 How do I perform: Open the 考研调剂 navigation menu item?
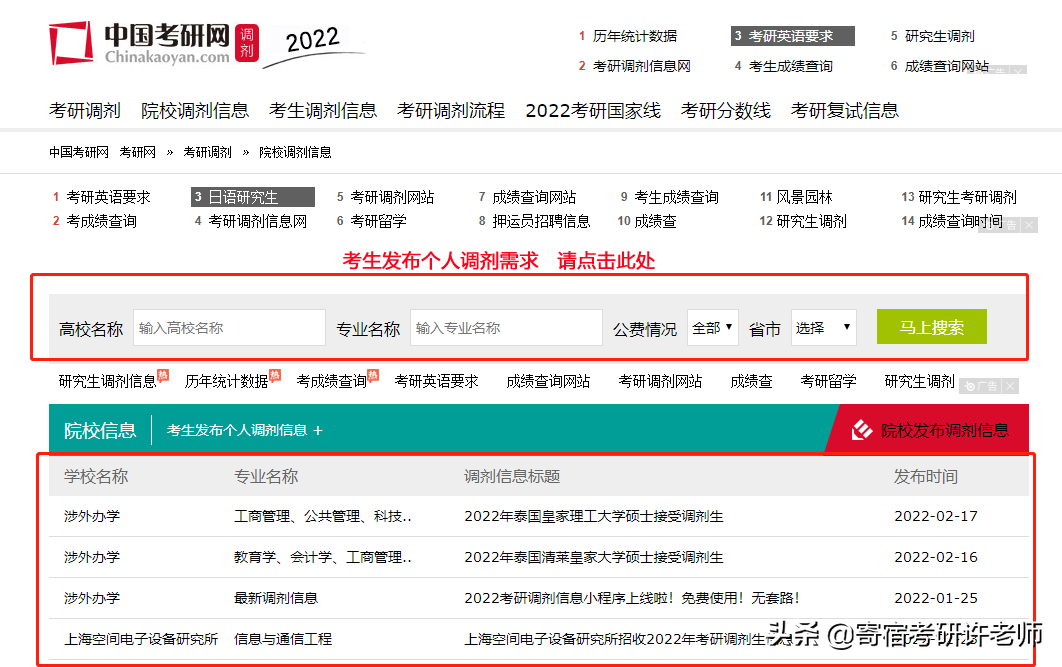pyautogui.click(x=85, y=110)
